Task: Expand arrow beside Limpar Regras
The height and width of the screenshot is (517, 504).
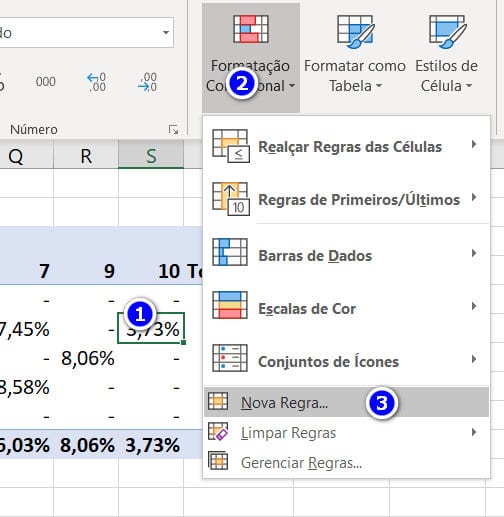Action: (x=474, y=432)
